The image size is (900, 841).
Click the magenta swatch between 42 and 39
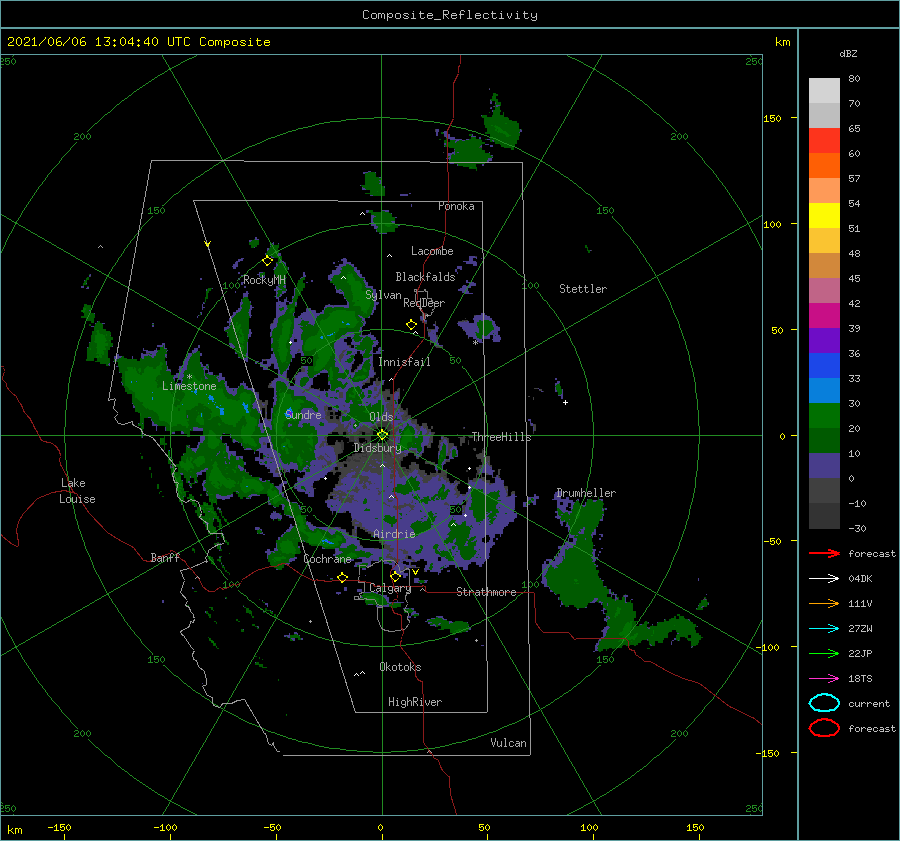pos(824,316)
